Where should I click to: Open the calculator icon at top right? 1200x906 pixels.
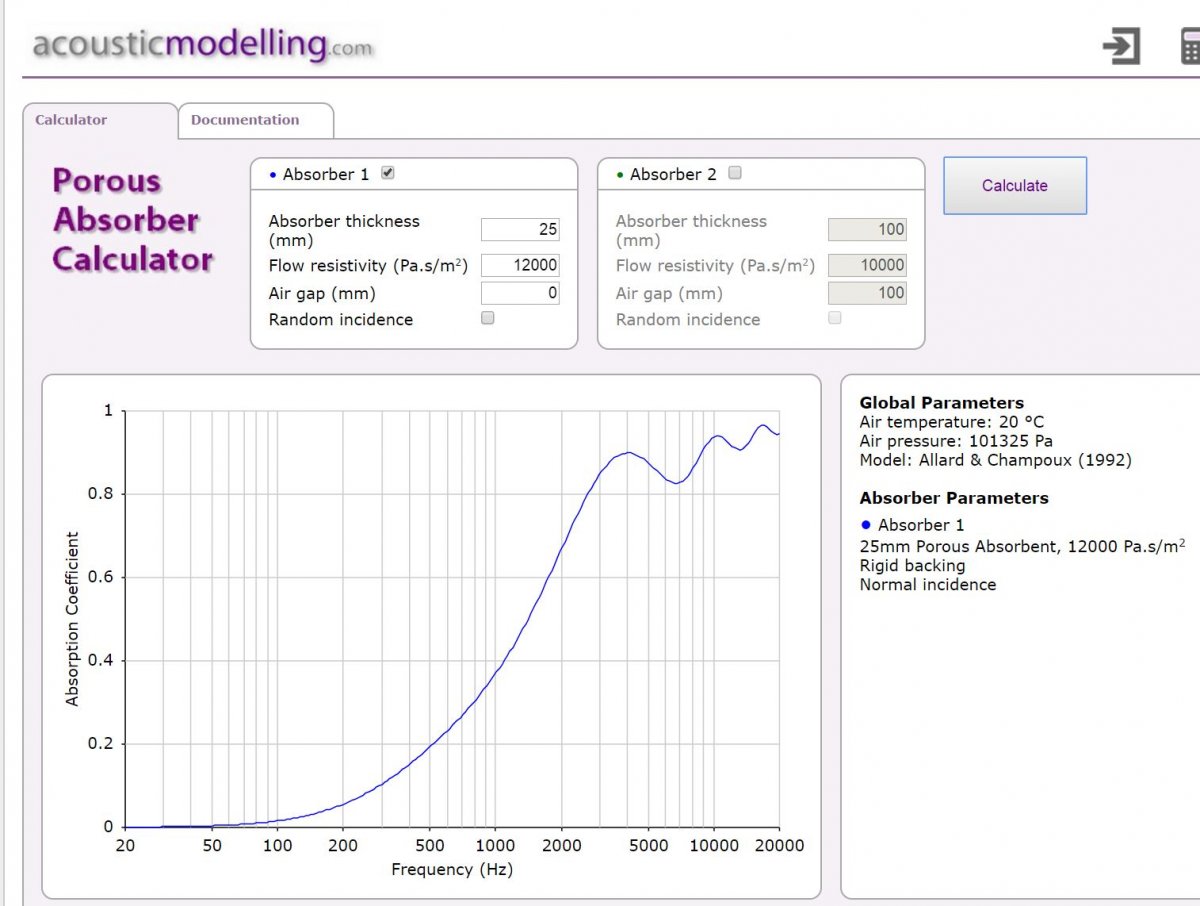tap(1190, 46)
